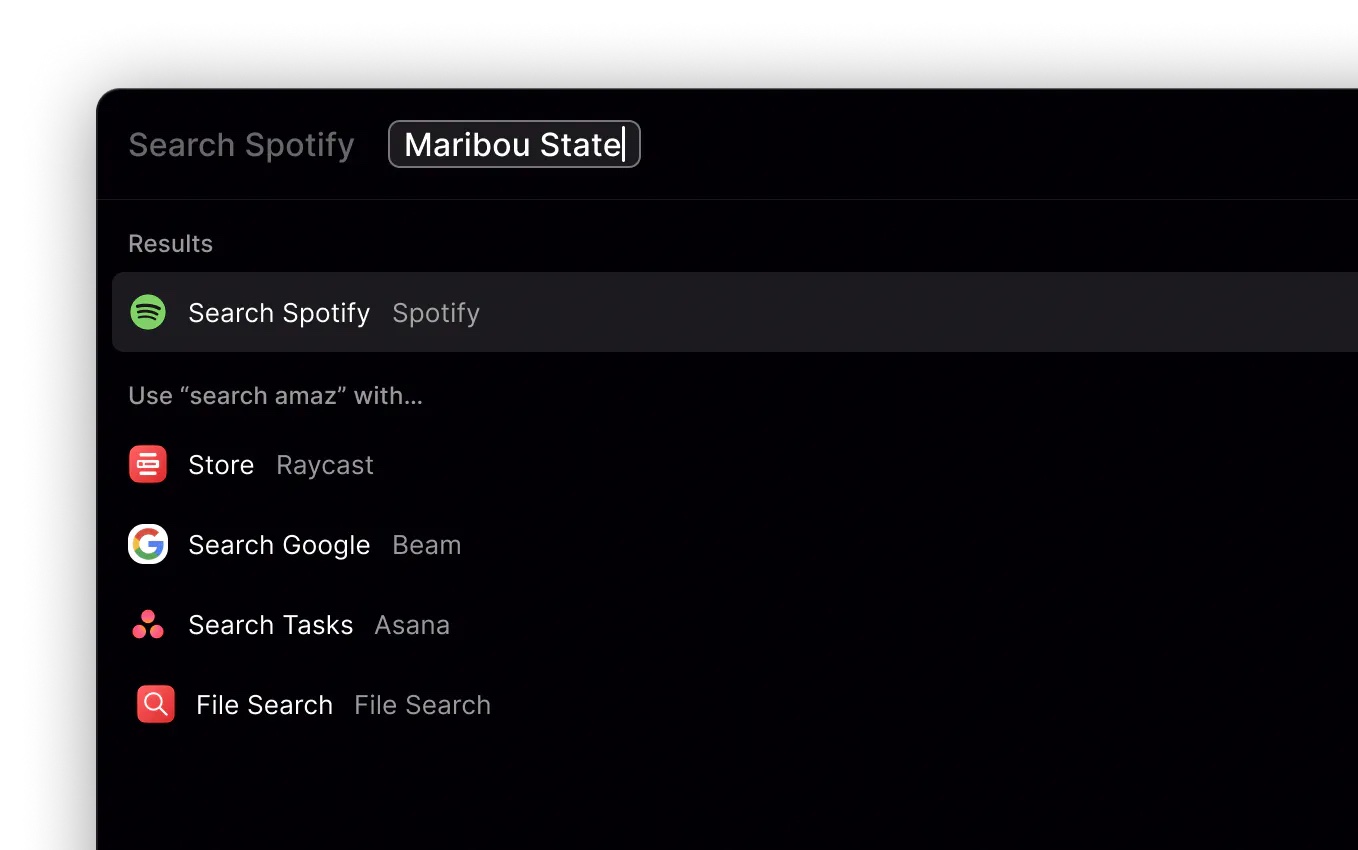Click the colorful Google G icon
1358x850 pixels.
(148, 544)
